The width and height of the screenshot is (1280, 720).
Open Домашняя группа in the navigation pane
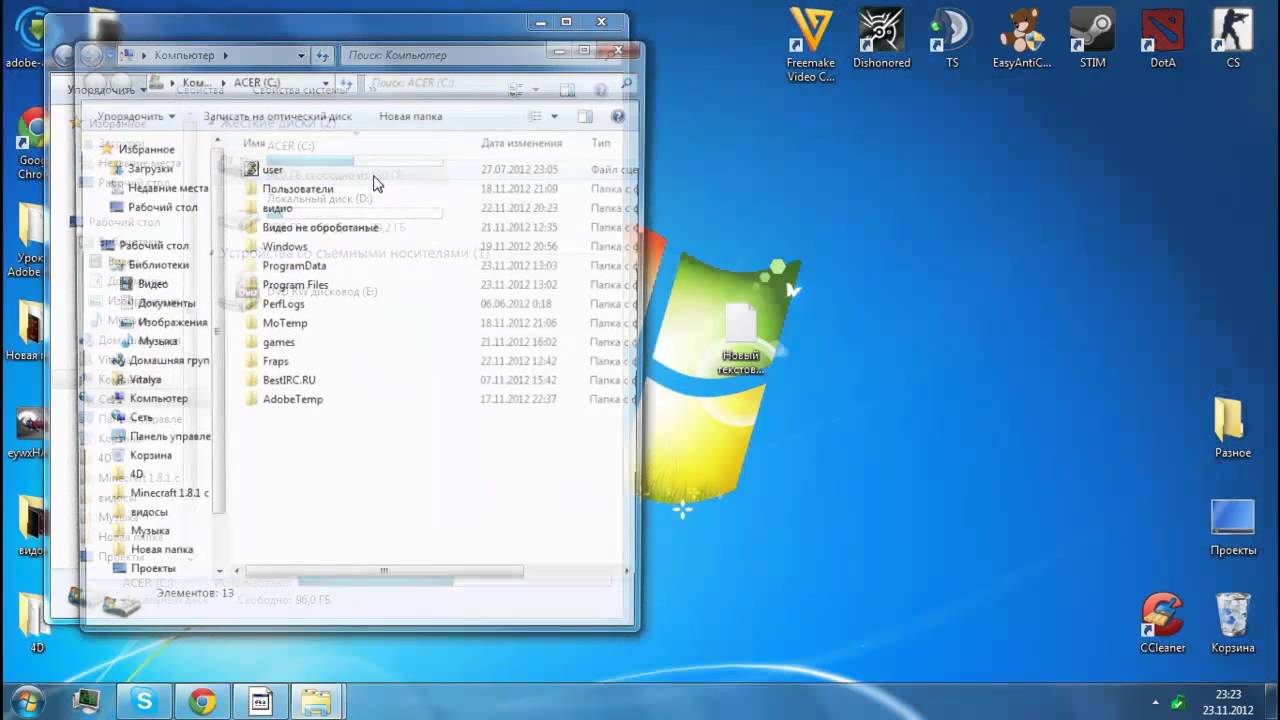169,360
